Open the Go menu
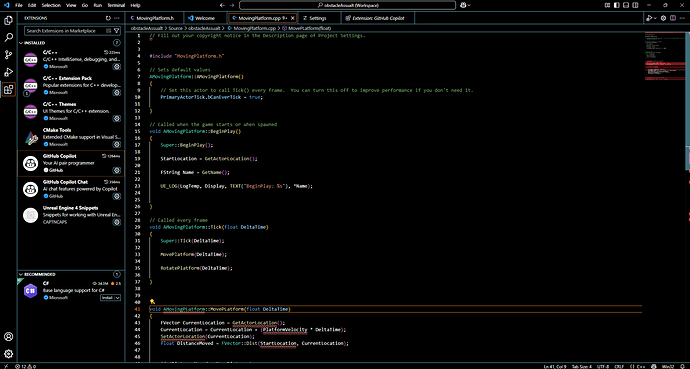The width and height of the screenshot is (690, 369). [85, 5]
